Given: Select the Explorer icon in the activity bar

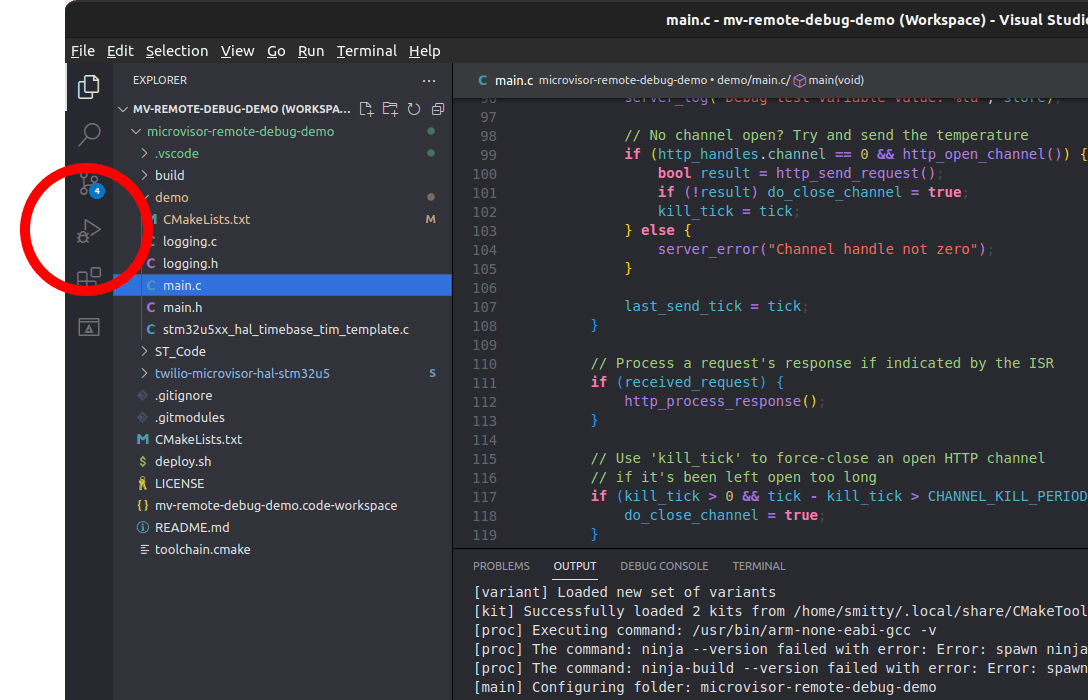Looking at the screenshot, I should click(89, 87).
